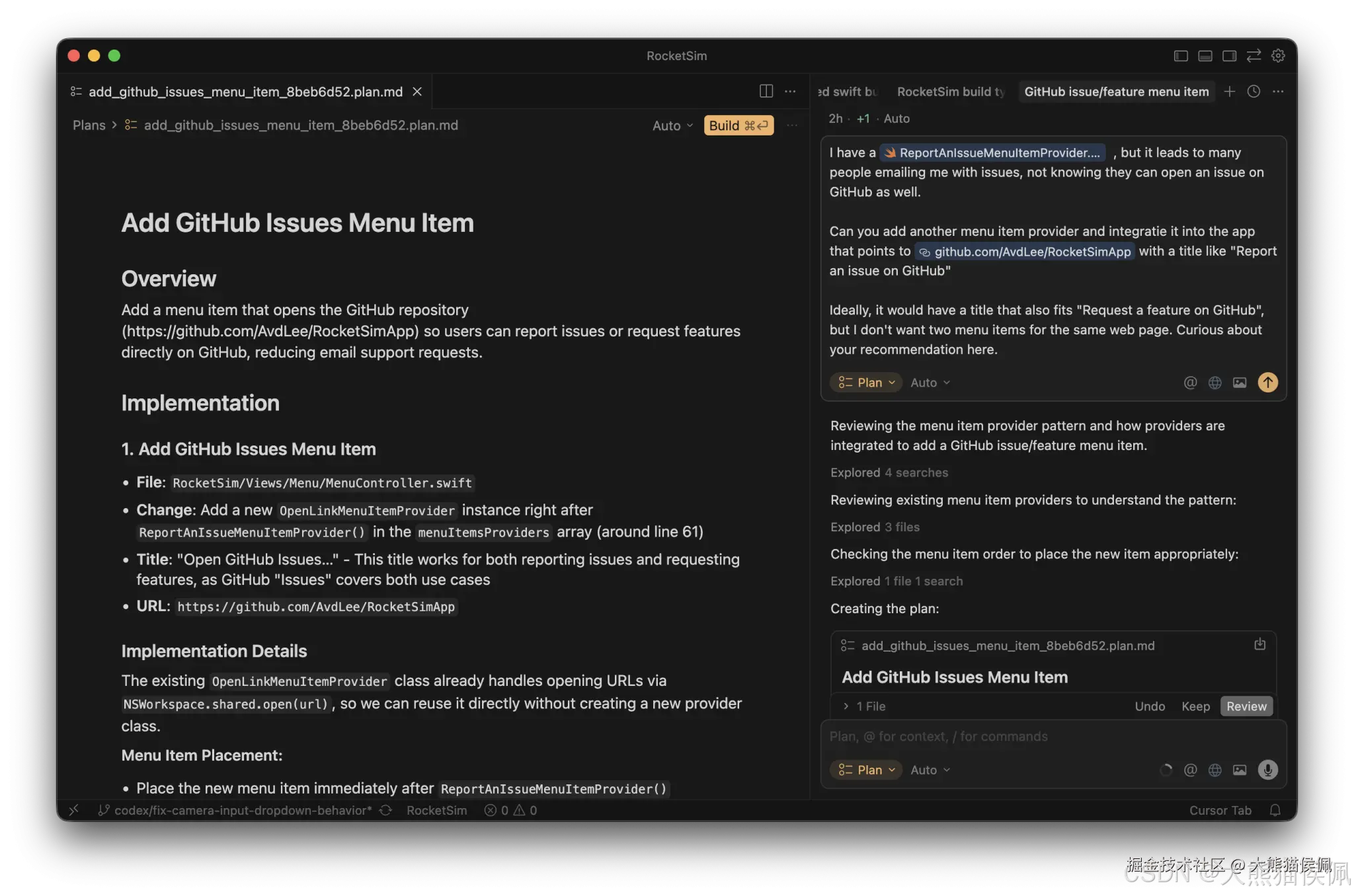Image resolution: width=1354 pixels, height=896 pixels.
Task: Switch to the swift build chat tab
Action: [x=848, y=92]
